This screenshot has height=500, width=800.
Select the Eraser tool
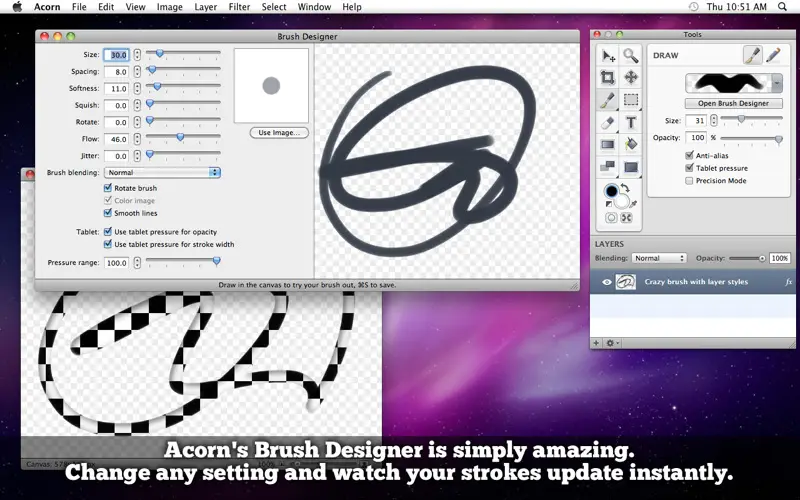point(608,122)
